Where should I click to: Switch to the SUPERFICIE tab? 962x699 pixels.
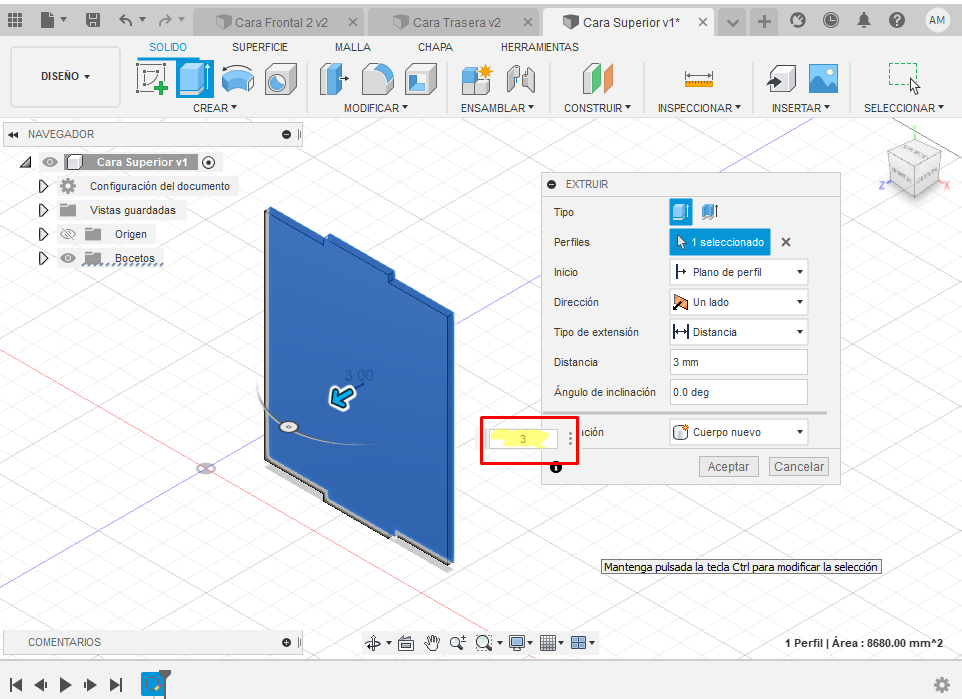click(x=260, y=47)
